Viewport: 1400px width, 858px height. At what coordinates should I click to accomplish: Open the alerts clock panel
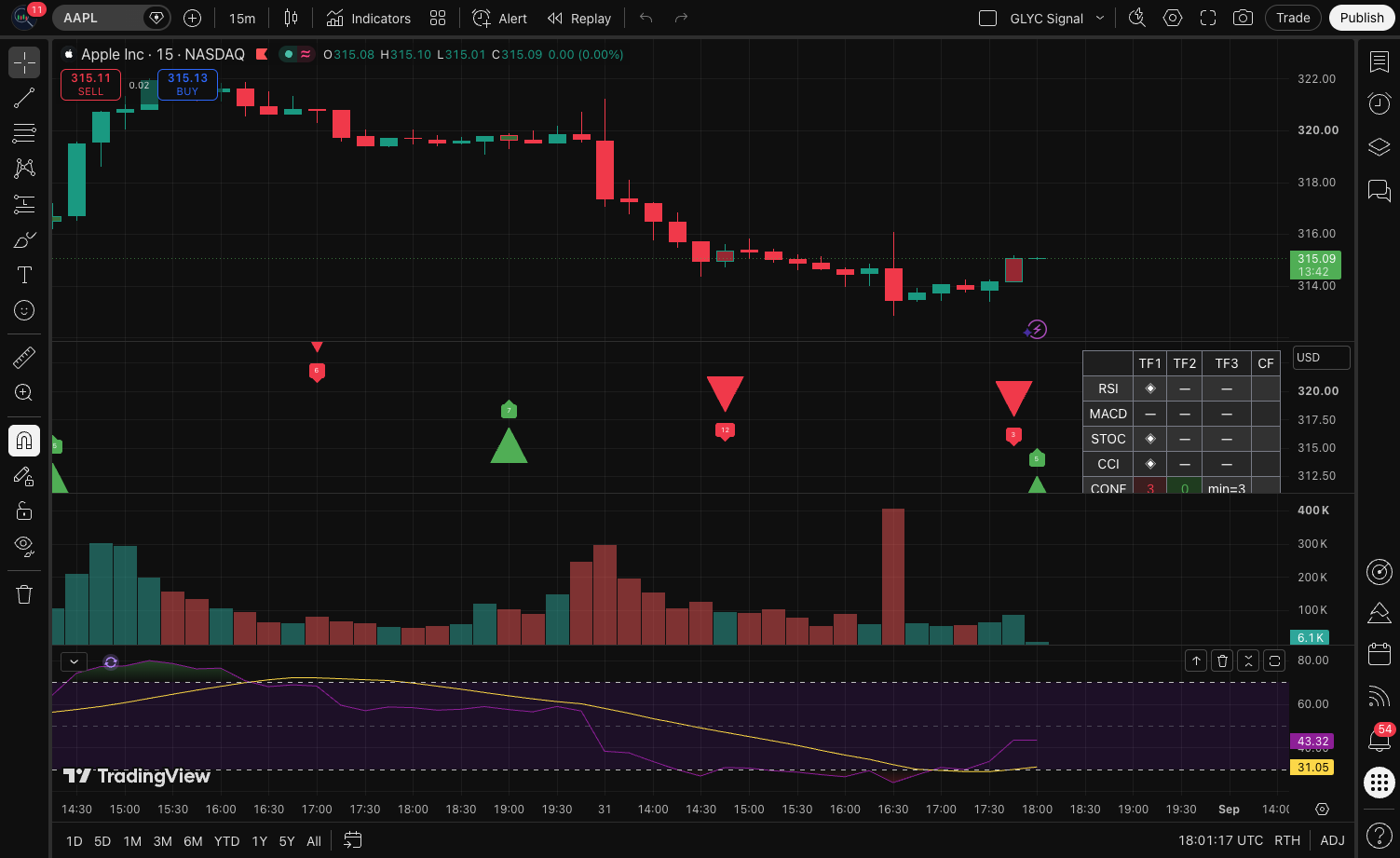tap(1379, 103)
